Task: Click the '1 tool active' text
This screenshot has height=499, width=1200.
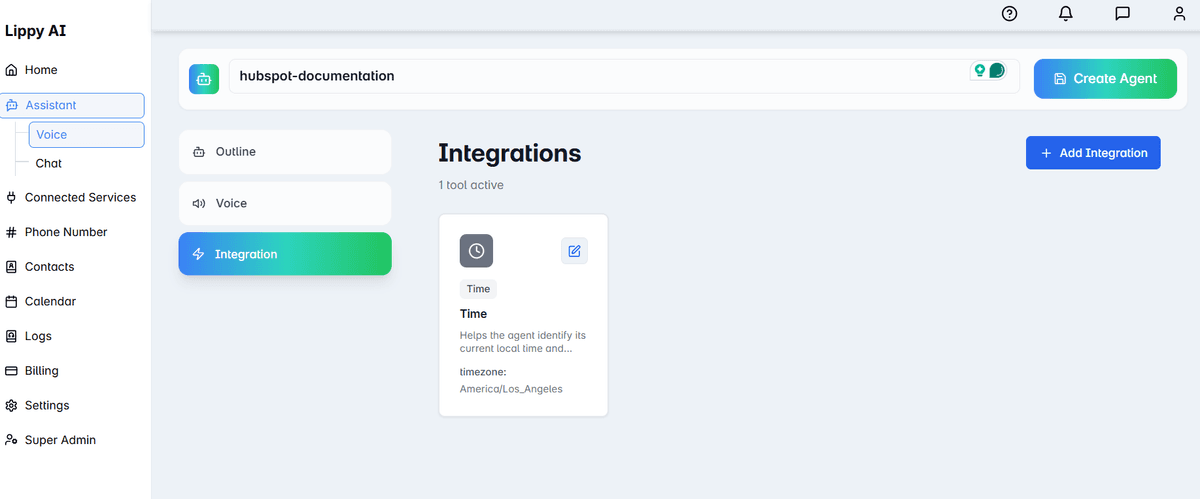Action: pos(471,185)
